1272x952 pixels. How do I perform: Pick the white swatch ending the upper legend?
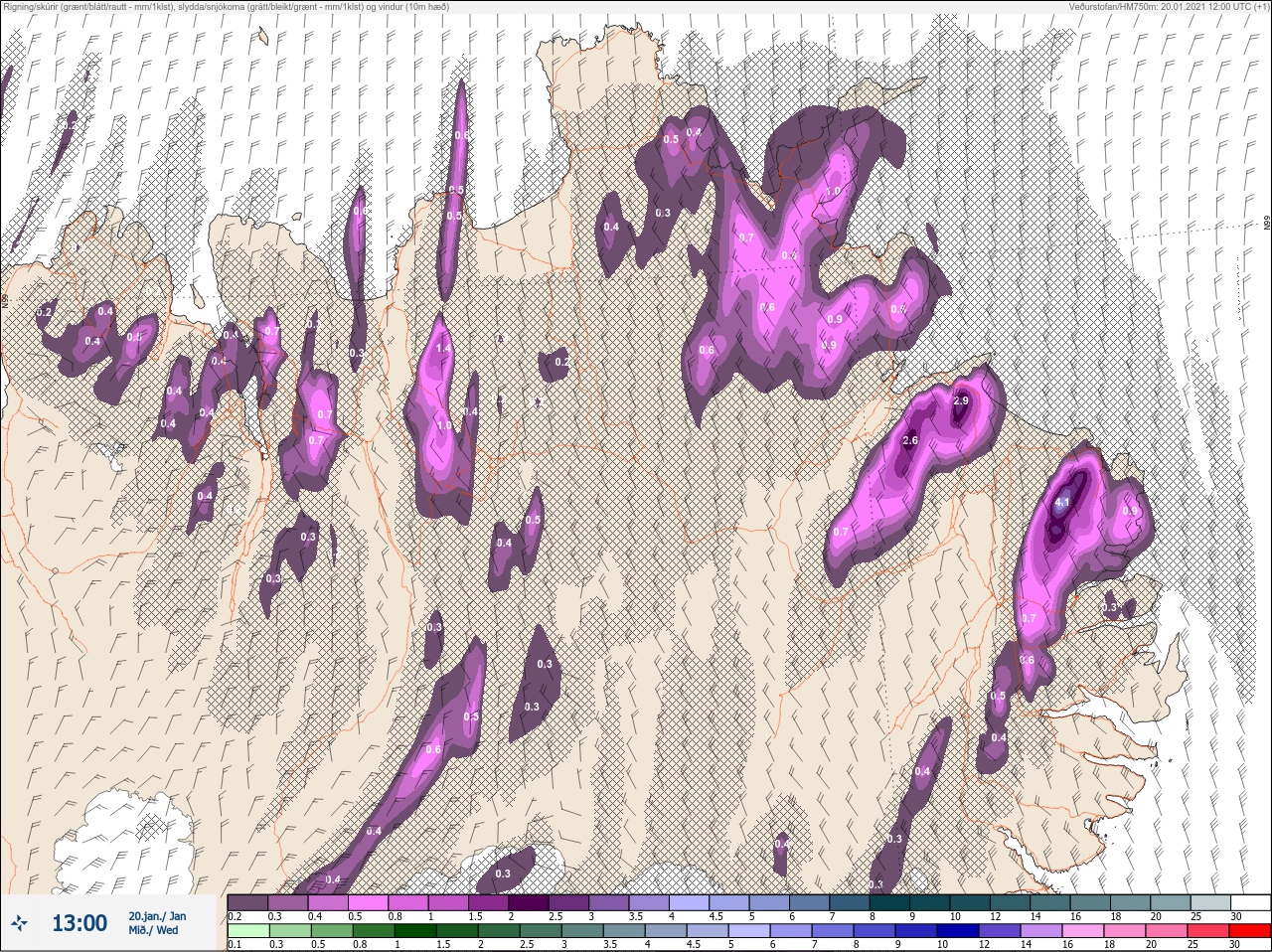1252,902
